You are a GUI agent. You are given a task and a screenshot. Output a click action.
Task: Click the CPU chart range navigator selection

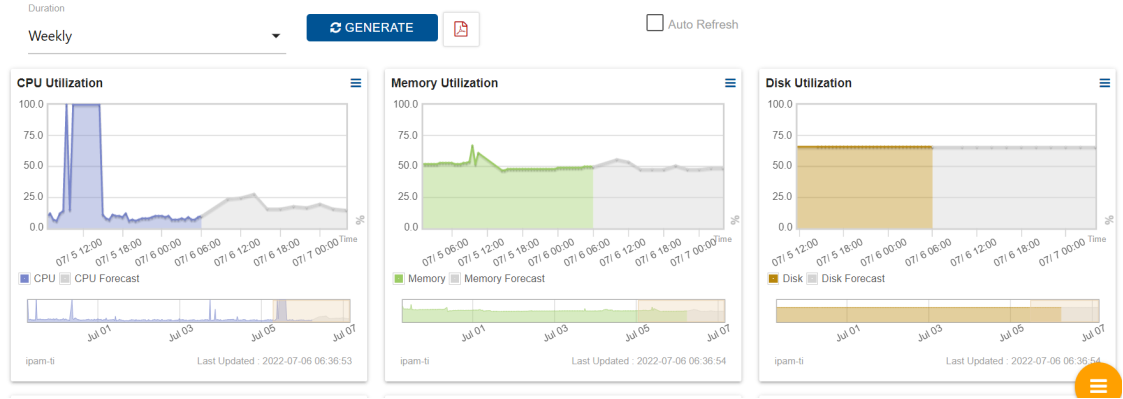click(x=312, y=311)
